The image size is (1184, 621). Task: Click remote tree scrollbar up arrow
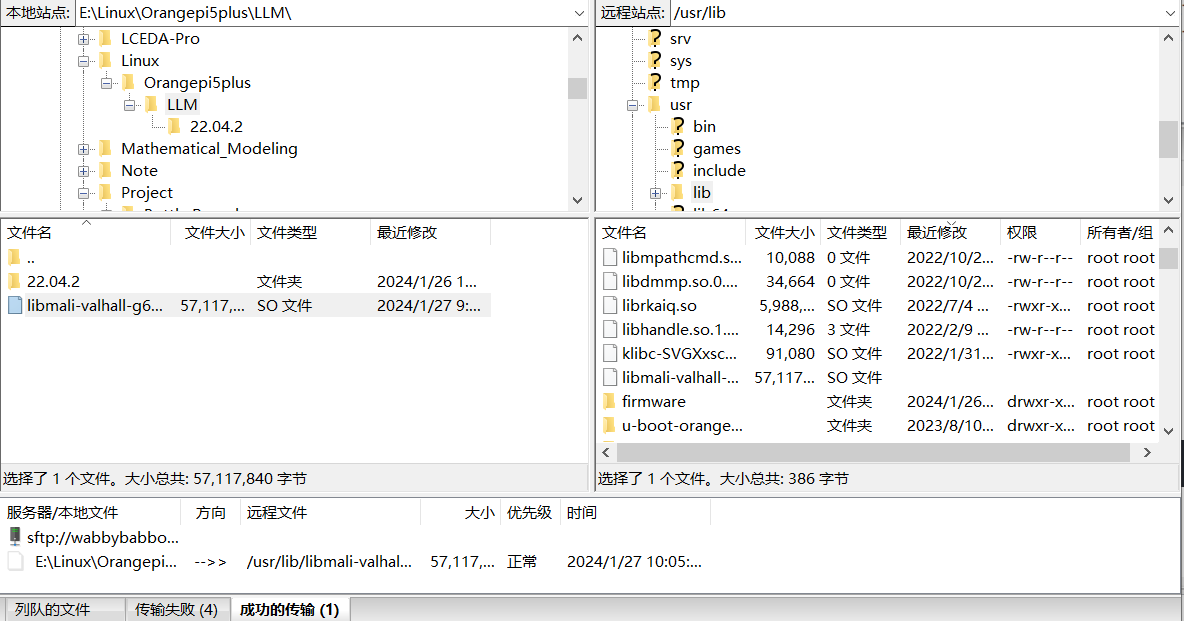point(1169,38)
